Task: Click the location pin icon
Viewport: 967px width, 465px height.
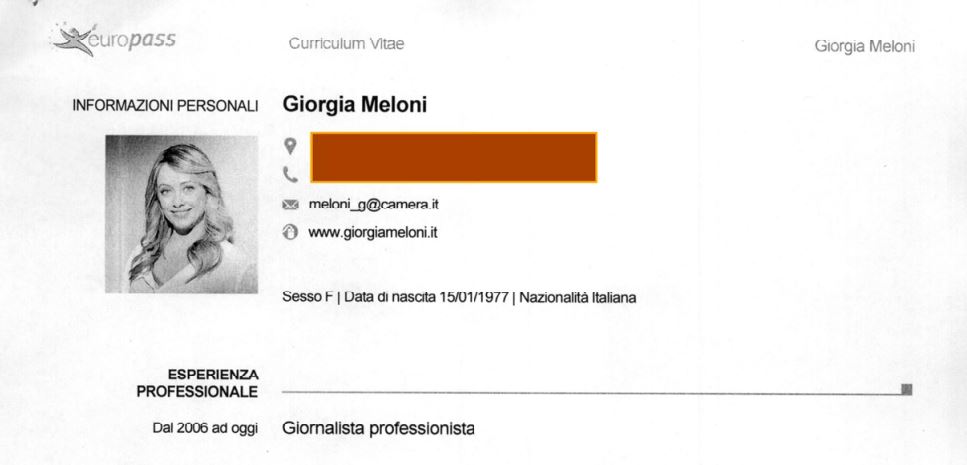Action: [290, 146]
